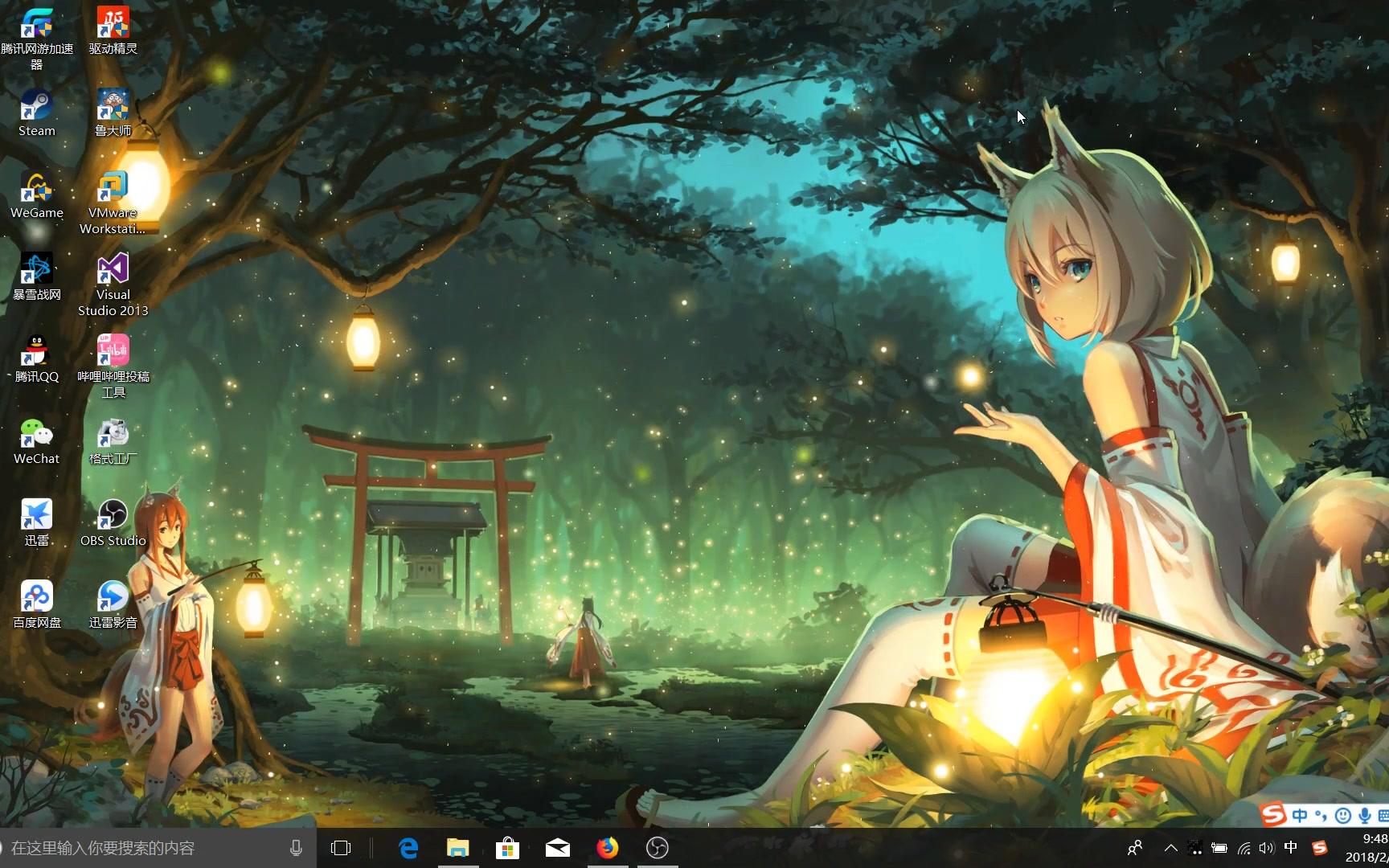Screen dimensions: 1389x868
Task: Click Sogou input tray icon
Action: [x=1319, y=848]
